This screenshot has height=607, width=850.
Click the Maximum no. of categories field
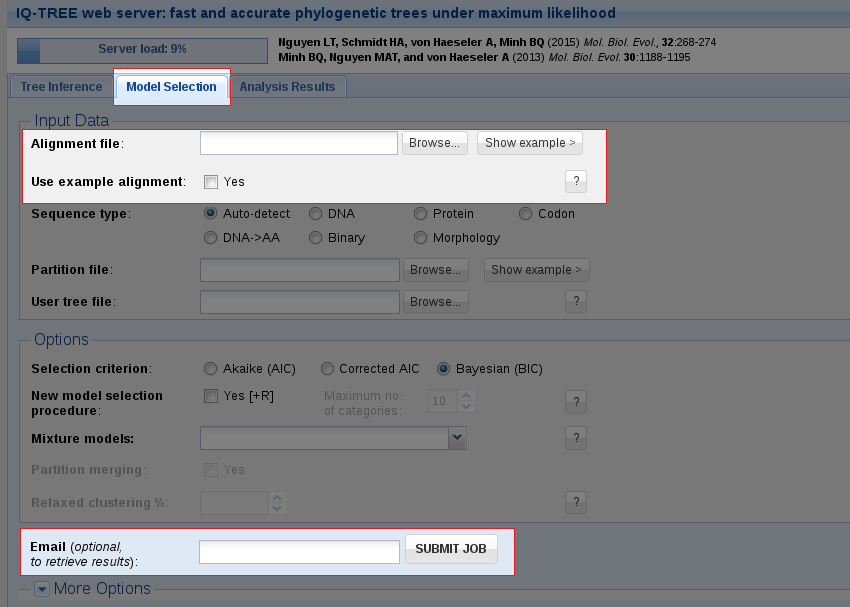(443, 401)
